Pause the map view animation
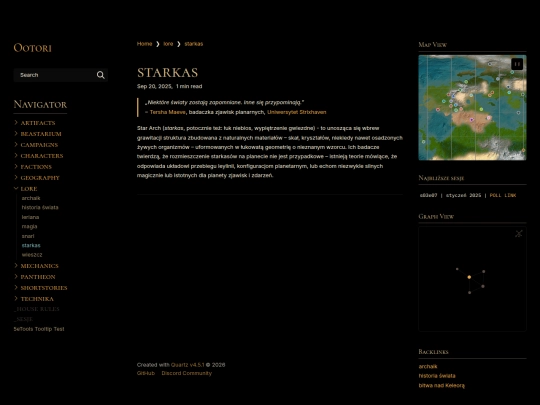The width and height of the screenshot is (540, 405). [x=517, y=64]
